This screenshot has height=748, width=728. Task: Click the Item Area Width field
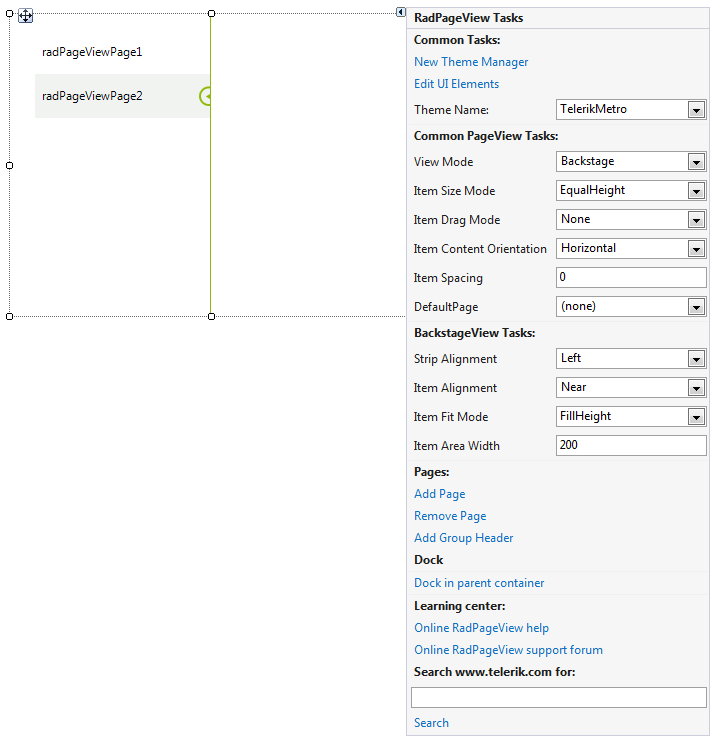[631, 446]
